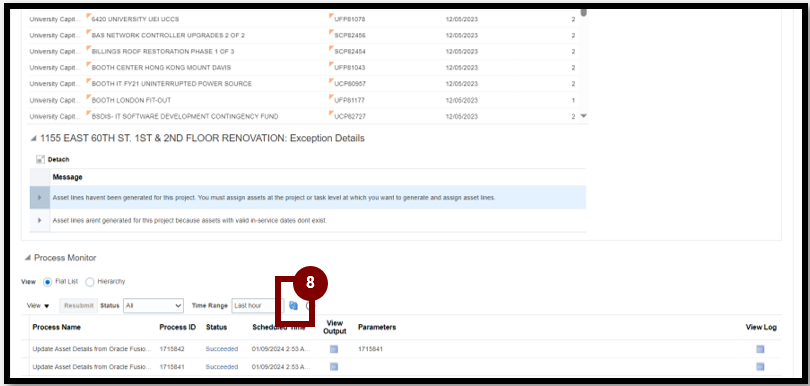Click date 12/05/2023 in BOOTH LONDON FIT-OUT row
Screen dimensions: 810x386
click(462, 100)
